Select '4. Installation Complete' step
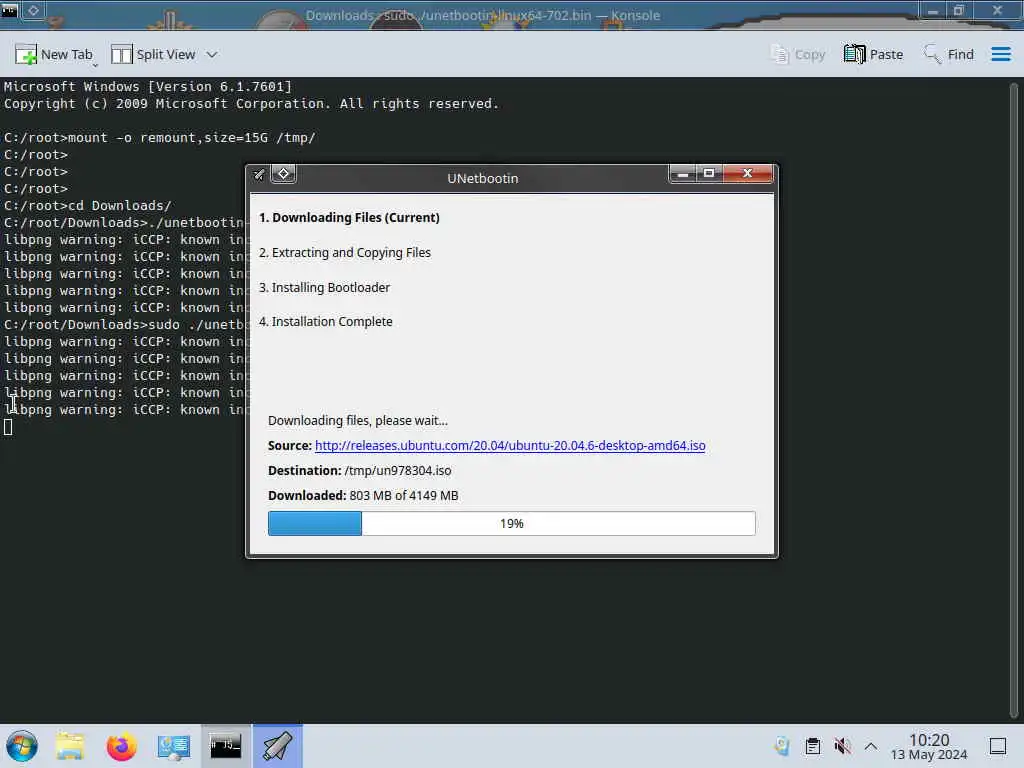This screenshot has height=768, width=1024. click(x=326, y=321)
